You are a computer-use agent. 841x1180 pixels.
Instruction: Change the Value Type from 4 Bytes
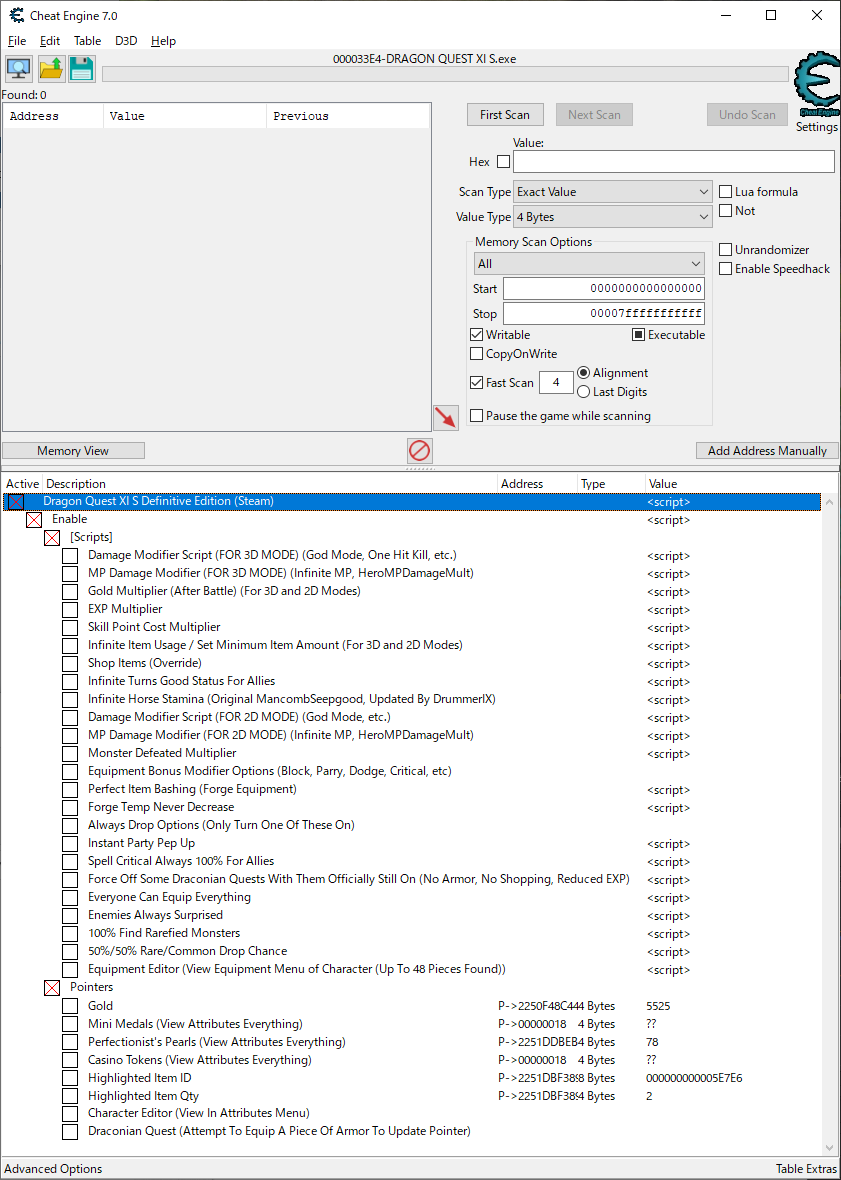point(611,216)
